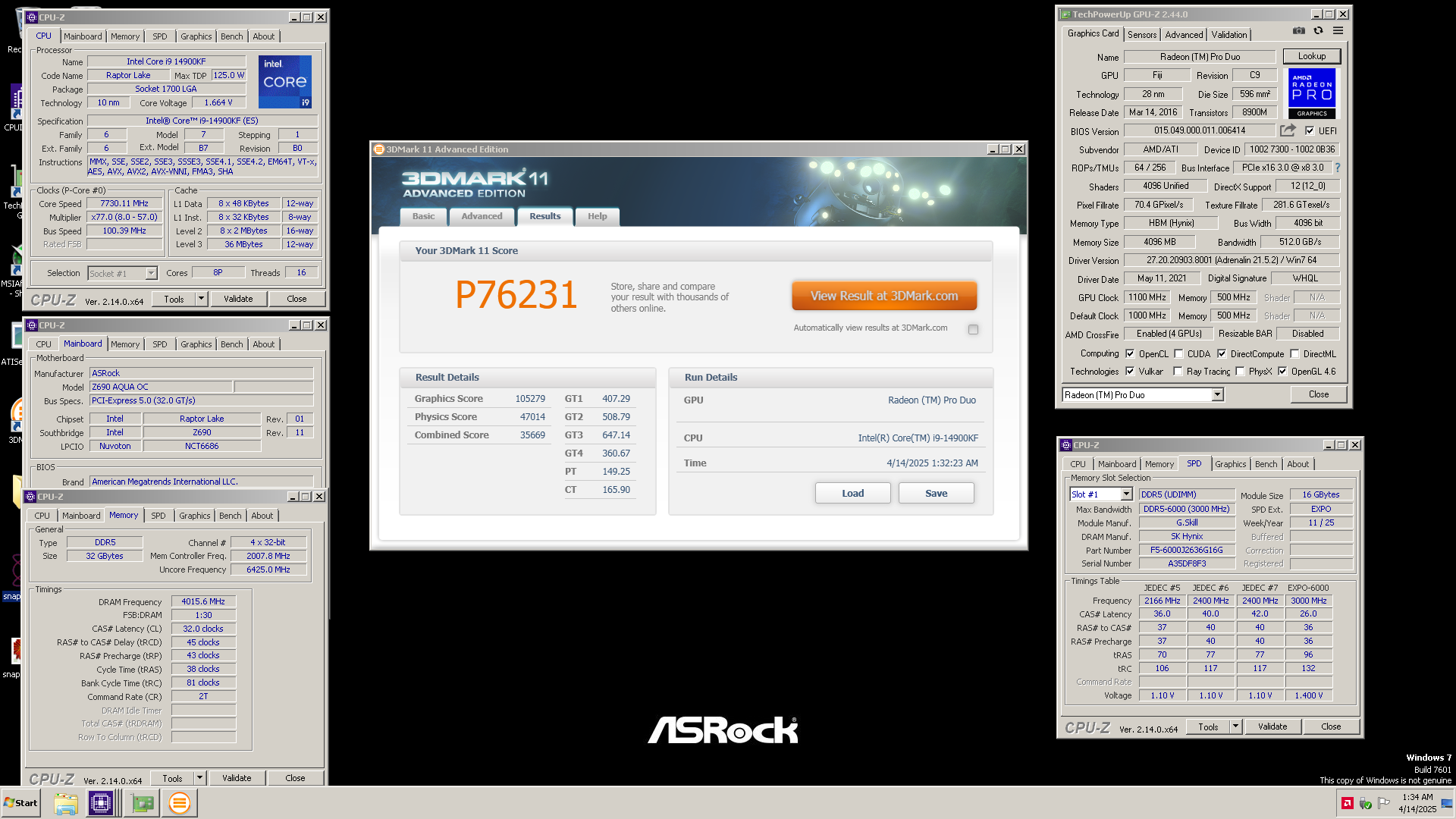Toggle the OpenCL checkbox

point(1130,353)
